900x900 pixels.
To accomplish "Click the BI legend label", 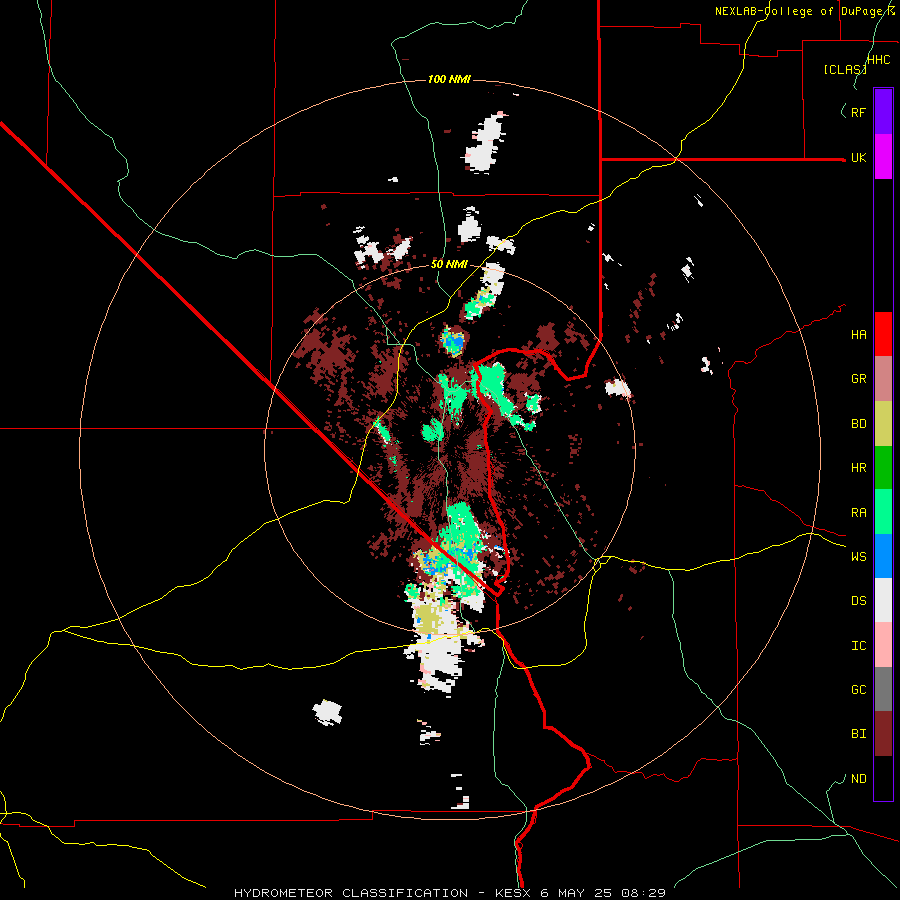I will (858, 734).
